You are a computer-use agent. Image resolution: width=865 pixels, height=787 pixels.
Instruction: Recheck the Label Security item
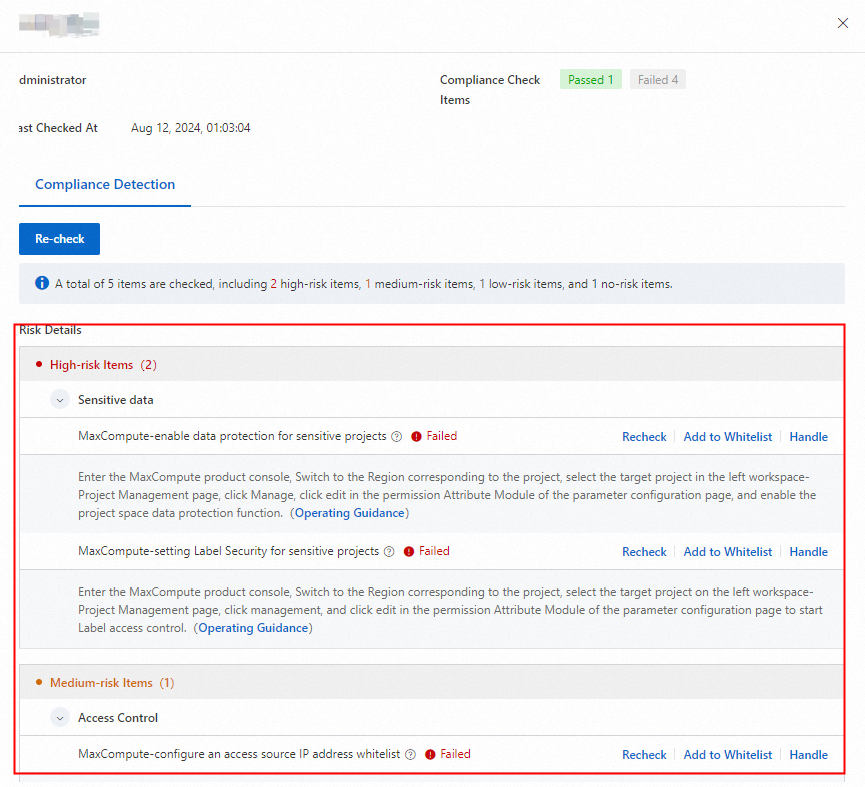coord(644,552)
